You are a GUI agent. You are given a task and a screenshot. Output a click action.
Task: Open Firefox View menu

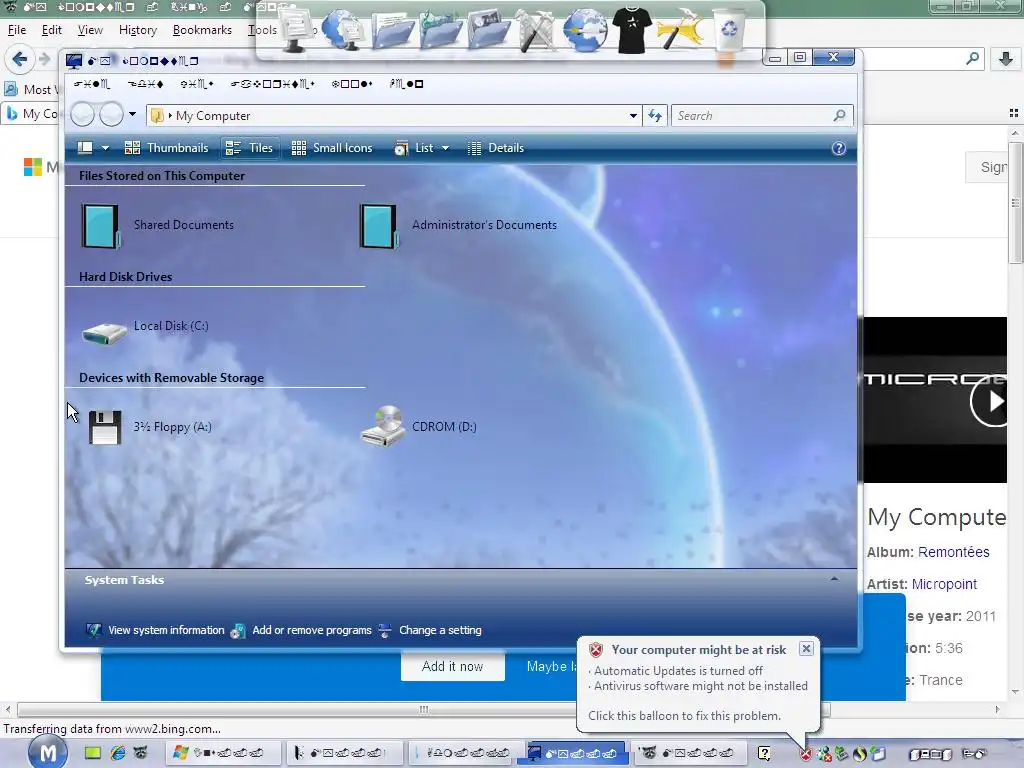90,30
